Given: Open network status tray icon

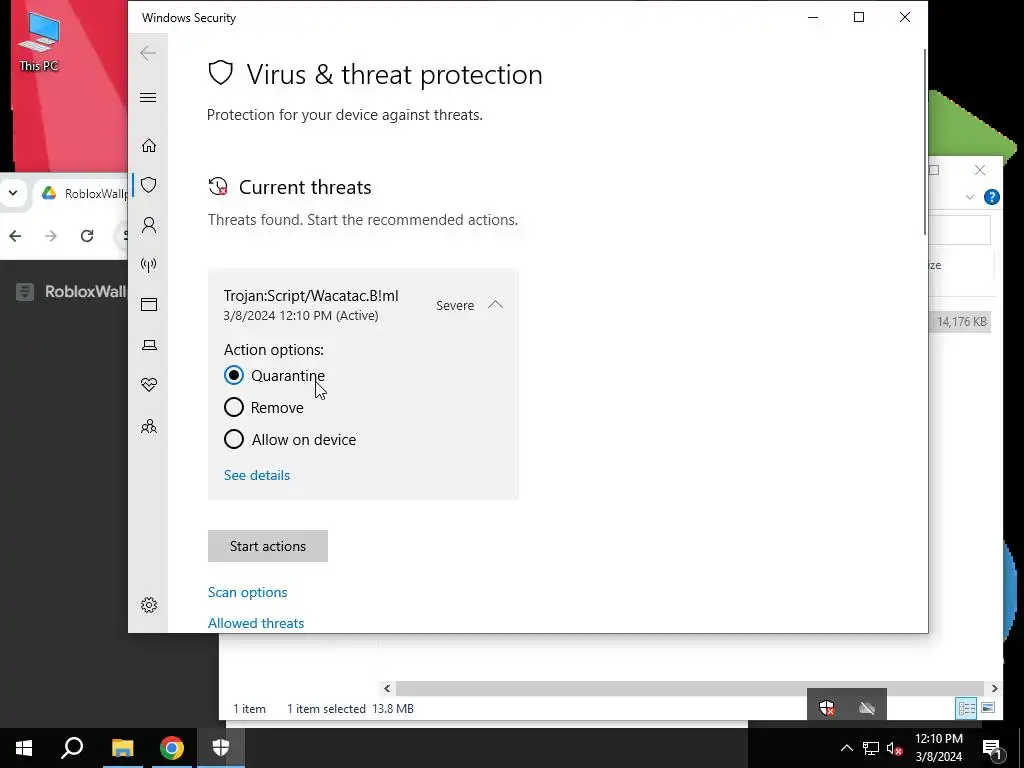Looking at the screenshot, I should [x=871, y=748].
